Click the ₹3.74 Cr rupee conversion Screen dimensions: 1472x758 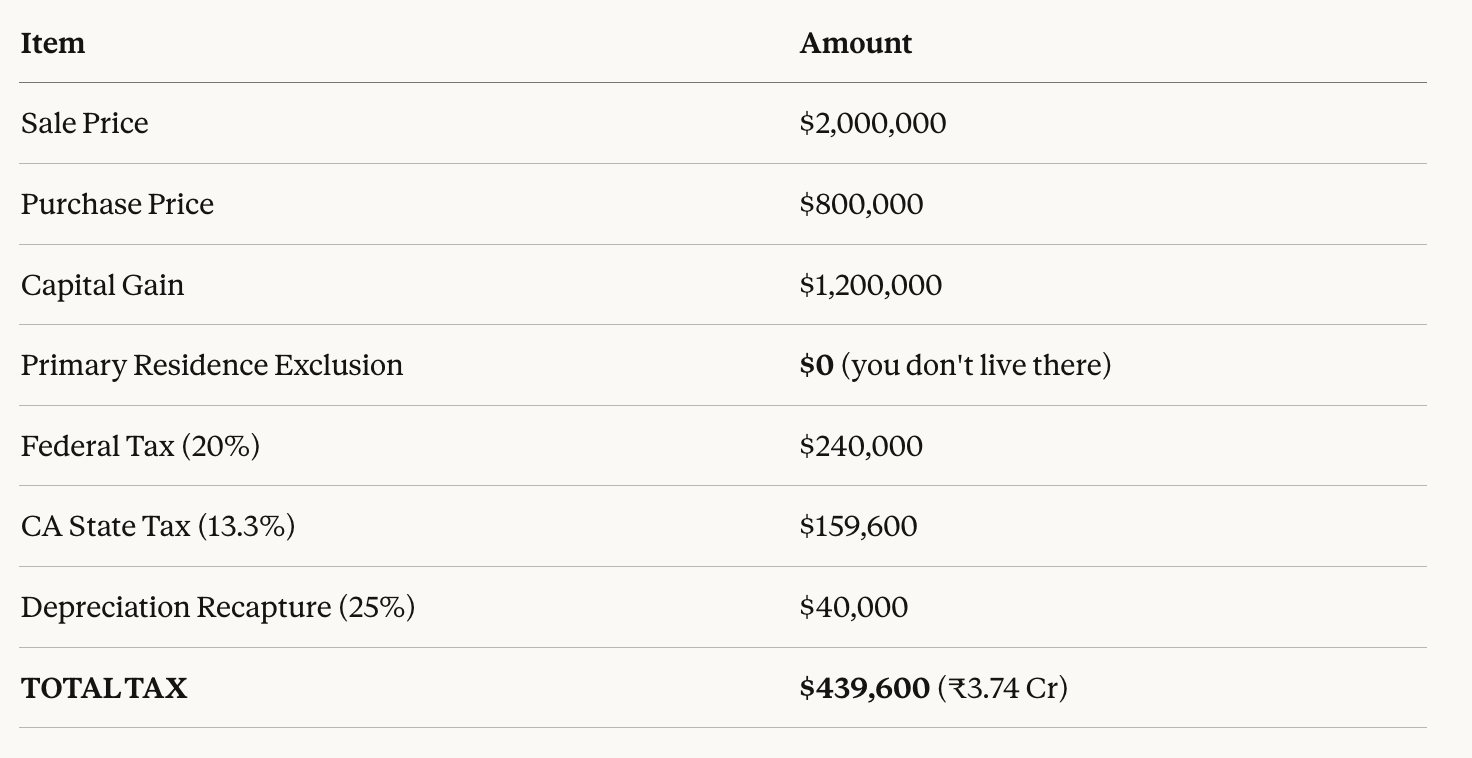tap(1003, 688)
